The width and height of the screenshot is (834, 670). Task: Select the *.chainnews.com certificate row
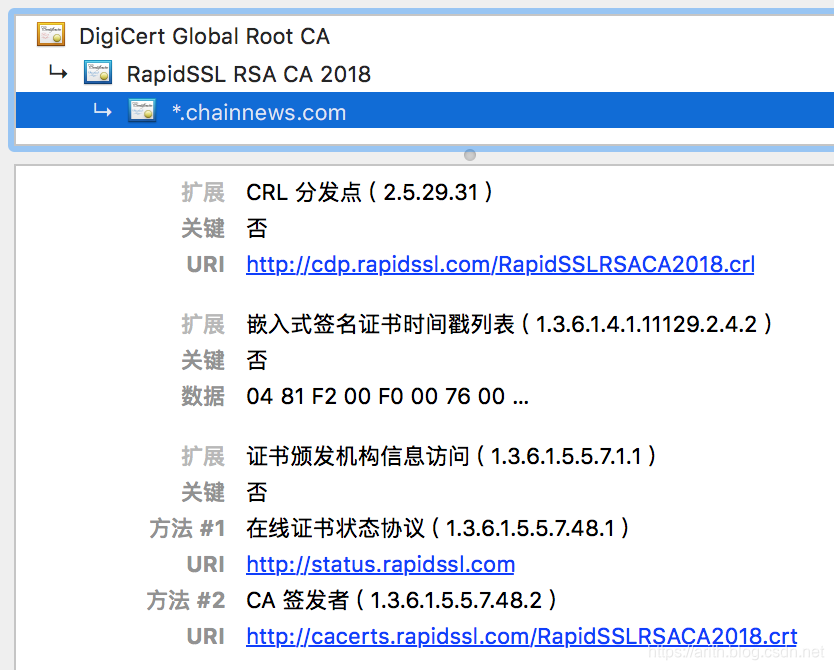pos(424,110)
